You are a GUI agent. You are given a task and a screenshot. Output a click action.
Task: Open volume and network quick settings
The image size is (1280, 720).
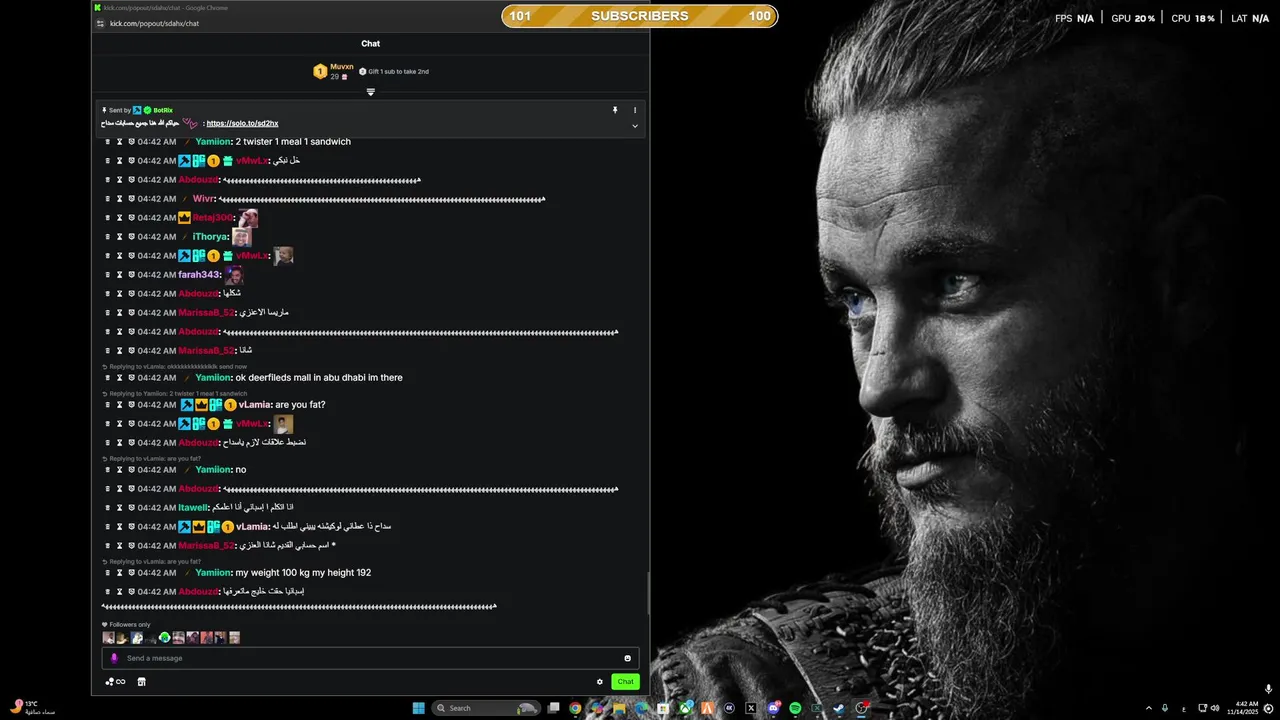click(1208, 708)
